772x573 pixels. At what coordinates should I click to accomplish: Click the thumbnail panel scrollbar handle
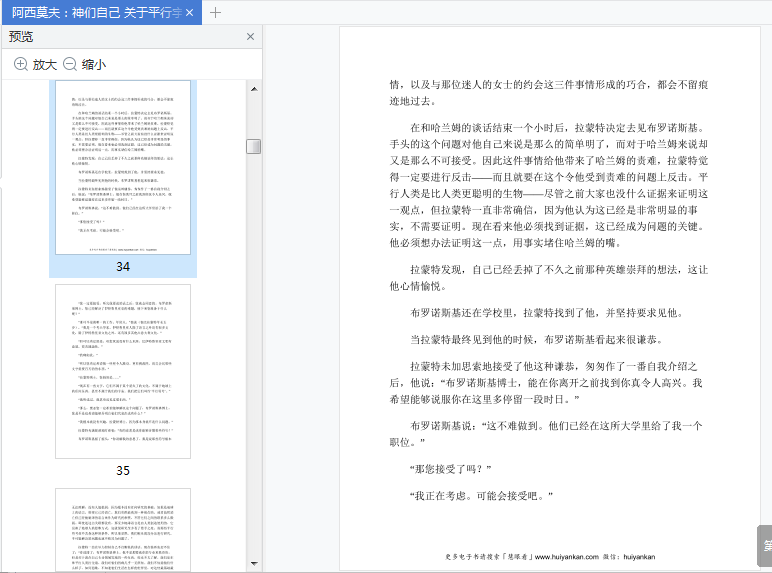click(254, 146)
